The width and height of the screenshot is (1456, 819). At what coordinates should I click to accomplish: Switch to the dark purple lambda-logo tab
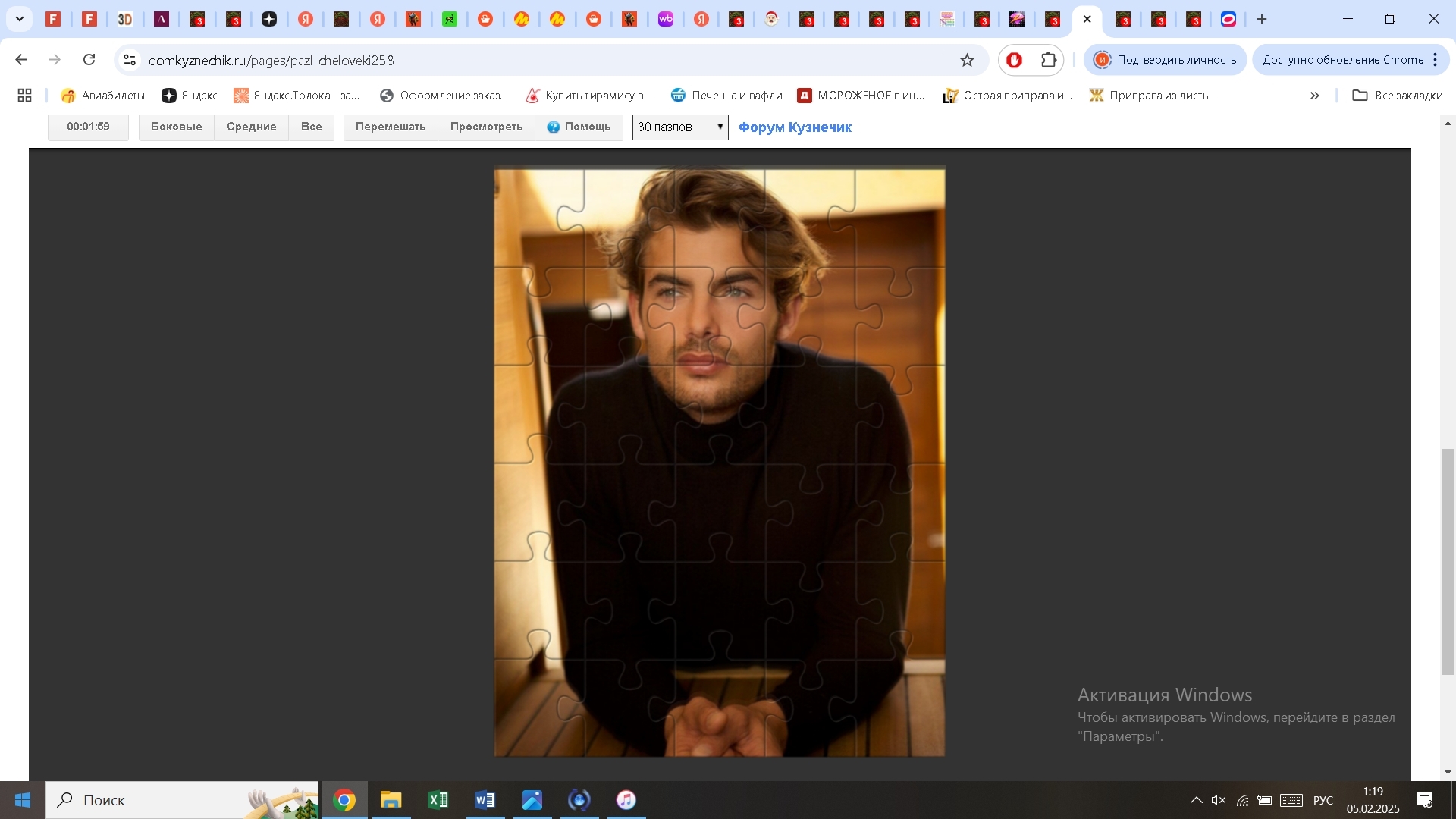tap(162, 19)
